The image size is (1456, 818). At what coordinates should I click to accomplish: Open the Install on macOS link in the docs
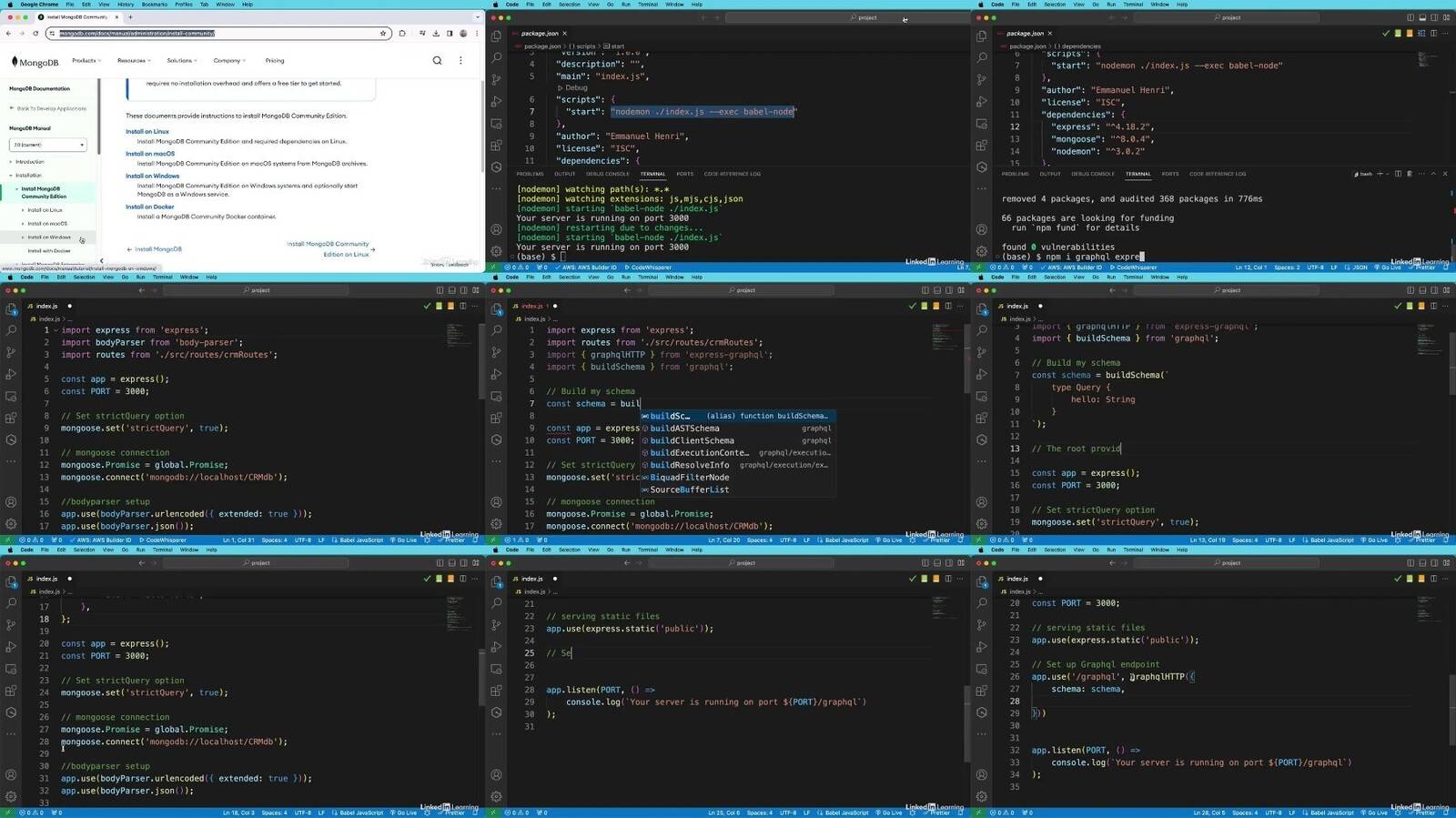(150, 154)
